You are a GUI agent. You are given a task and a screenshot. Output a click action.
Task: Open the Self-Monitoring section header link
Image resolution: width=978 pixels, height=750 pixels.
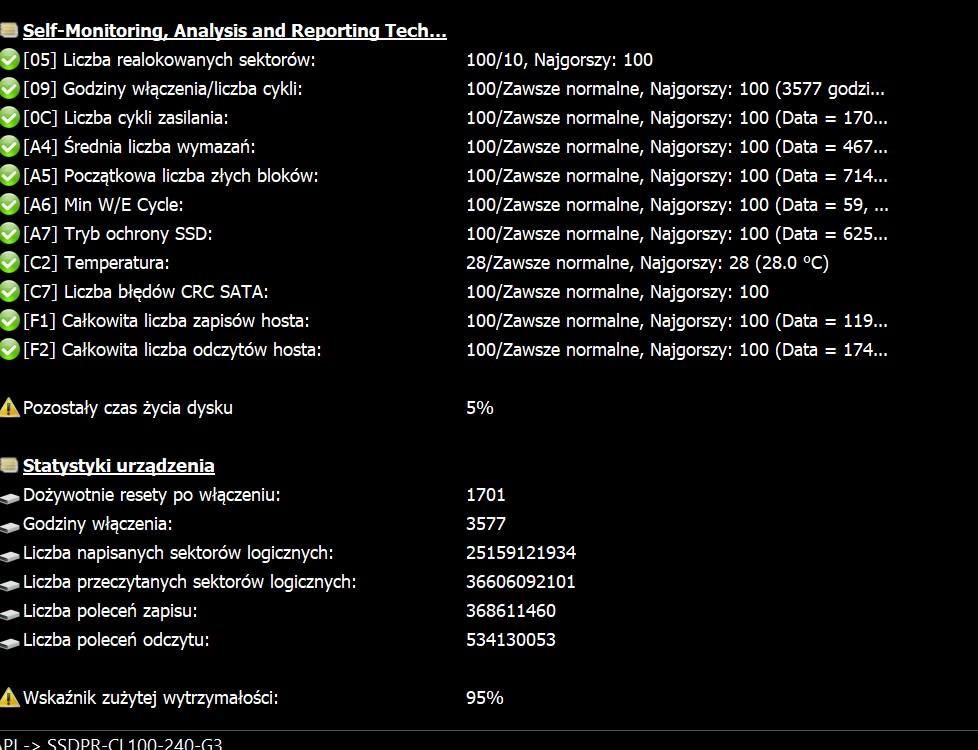(x=234, y=30)
